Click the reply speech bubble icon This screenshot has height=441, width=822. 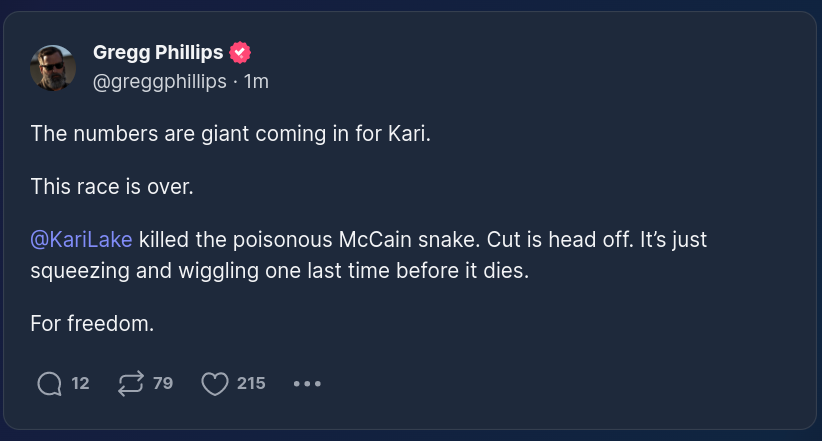[48, 383]
